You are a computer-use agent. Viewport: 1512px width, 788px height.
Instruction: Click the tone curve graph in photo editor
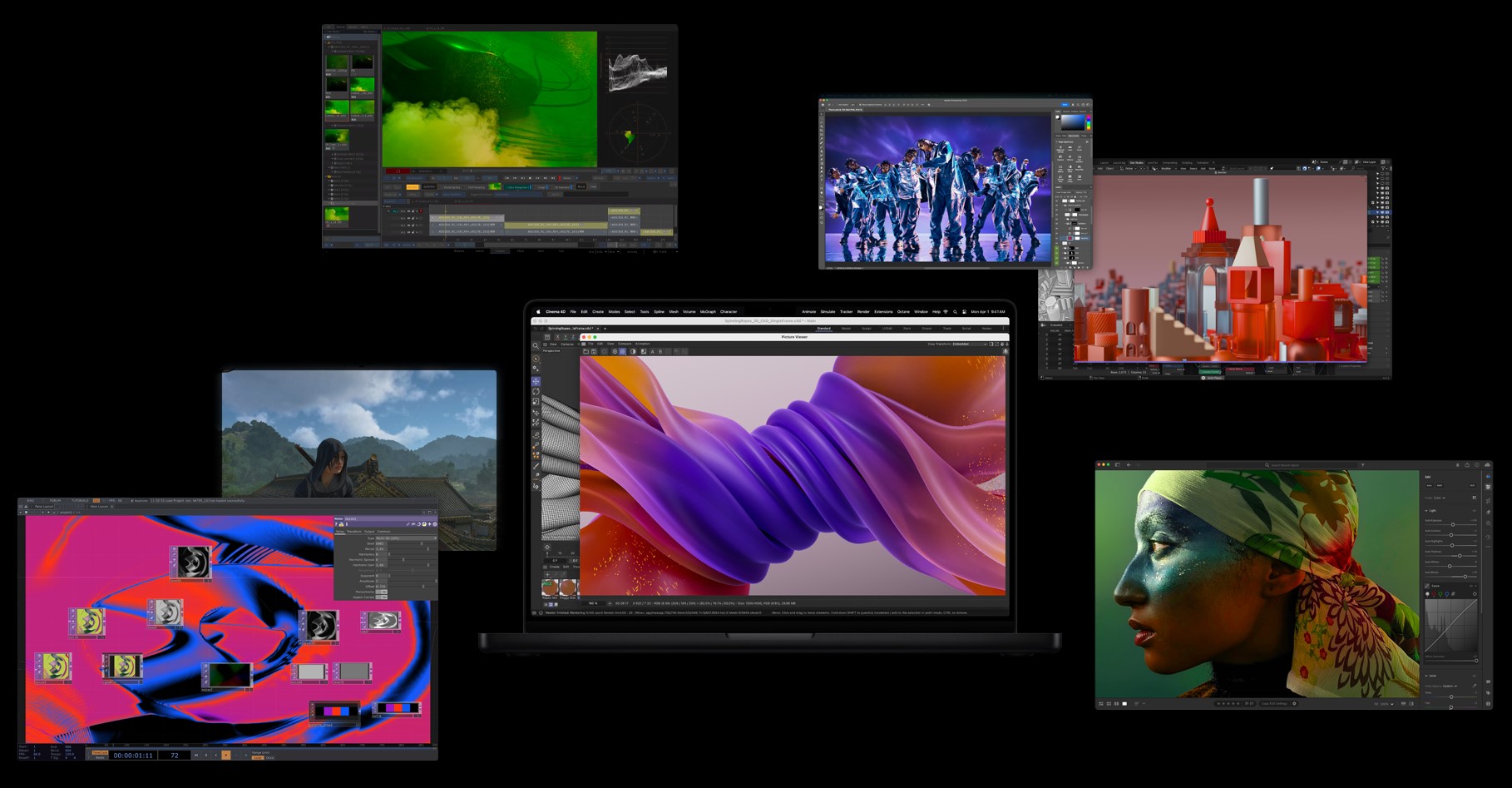tap(1451, 626)
